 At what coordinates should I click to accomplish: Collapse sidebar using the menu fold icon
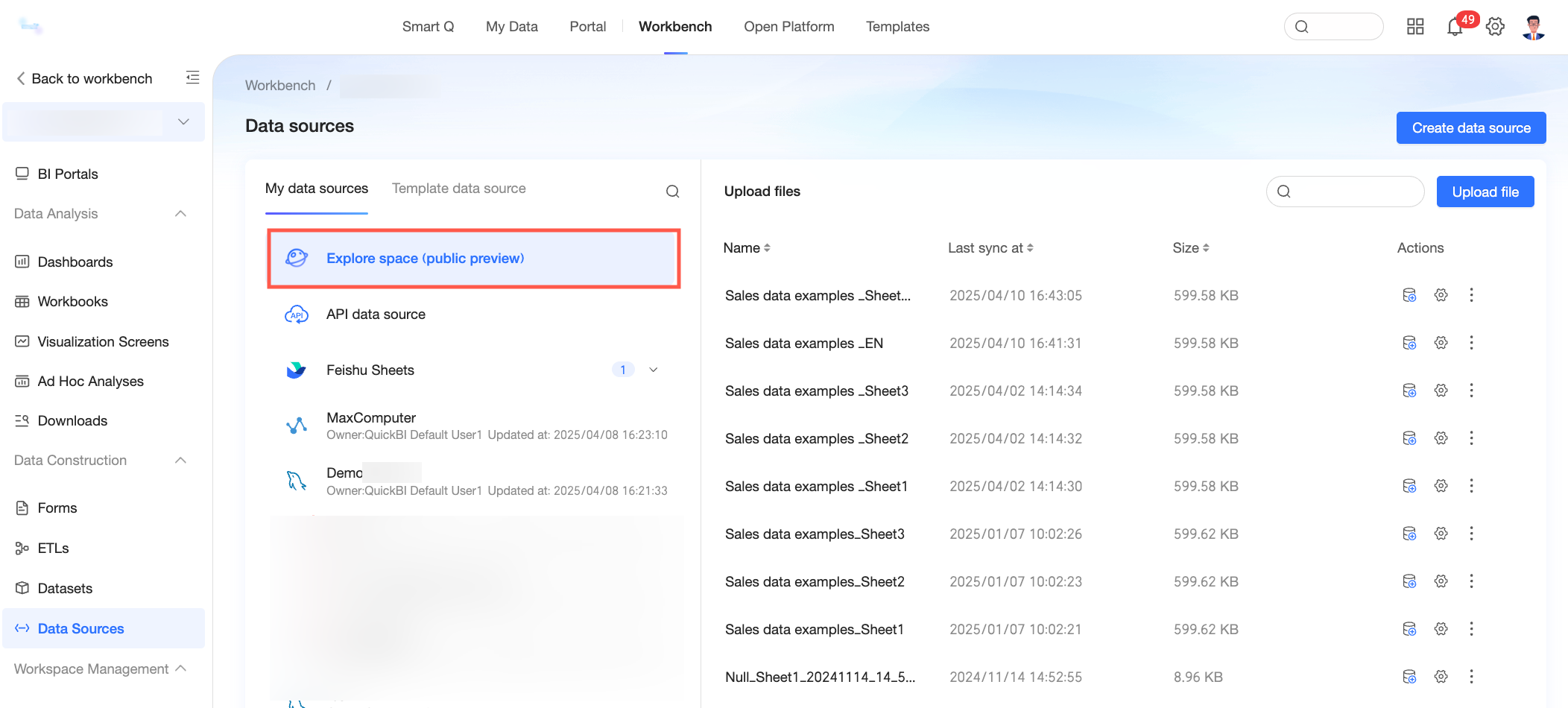click(x=192, y=78)
